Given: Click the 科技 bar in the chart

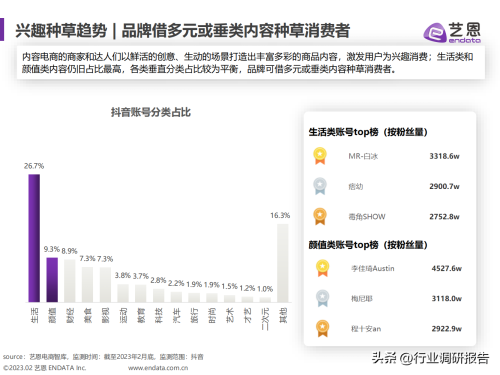Looking at the screenshot, I should 159,296.
